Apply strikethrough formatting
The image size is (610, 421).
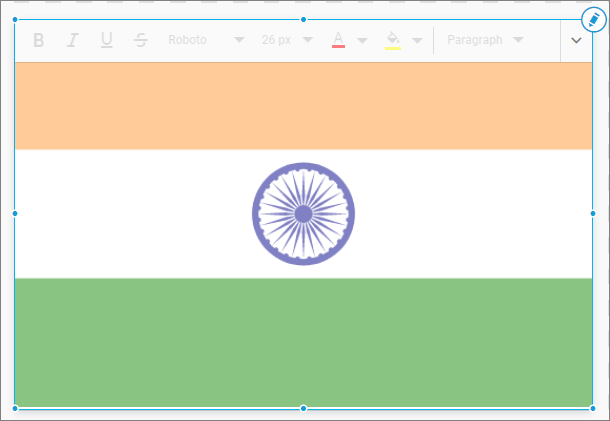point(140,40)
